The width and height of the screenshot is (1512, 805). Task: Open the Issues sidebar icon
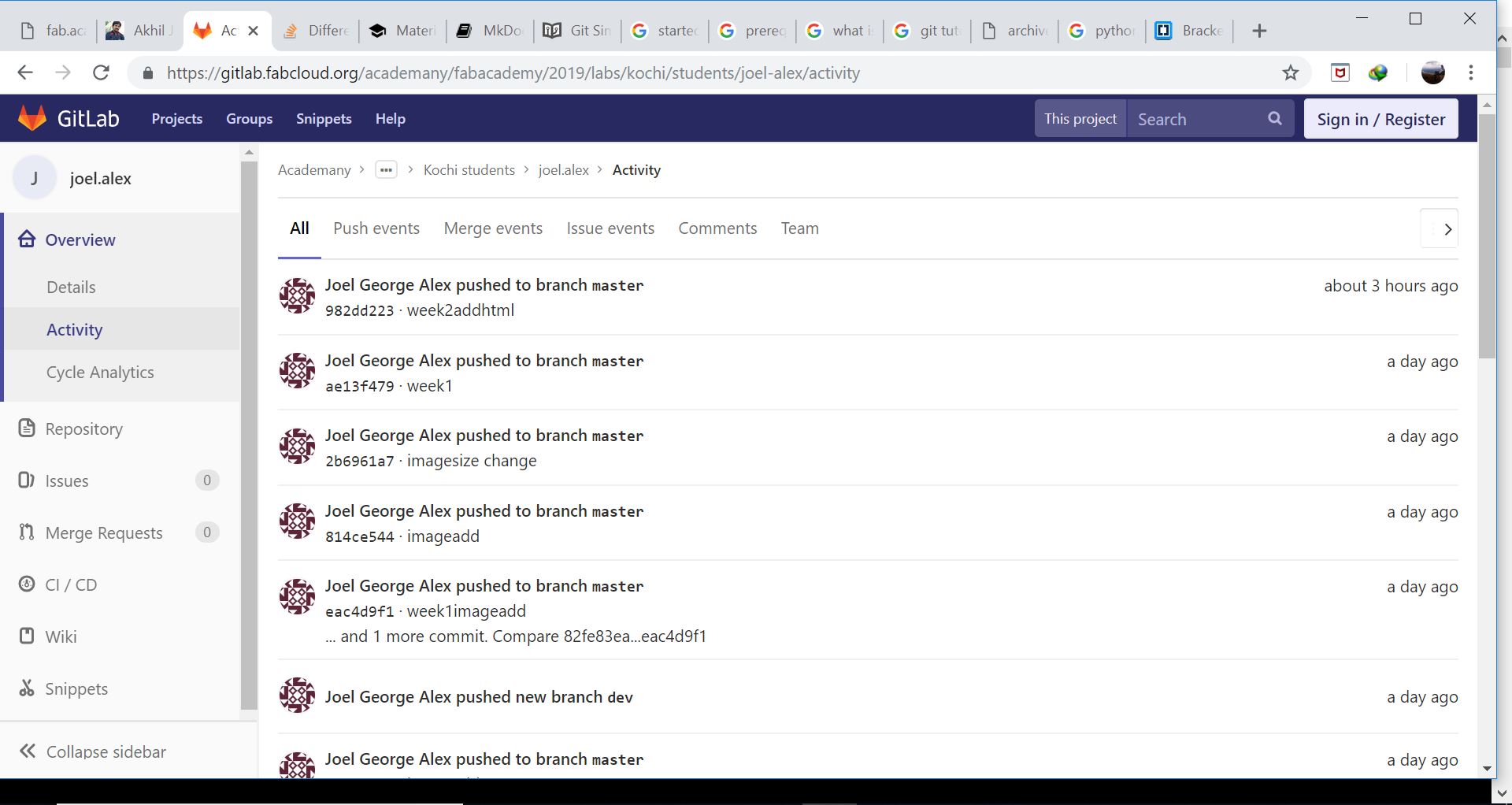pyautogui.click(x=27, y=480)
